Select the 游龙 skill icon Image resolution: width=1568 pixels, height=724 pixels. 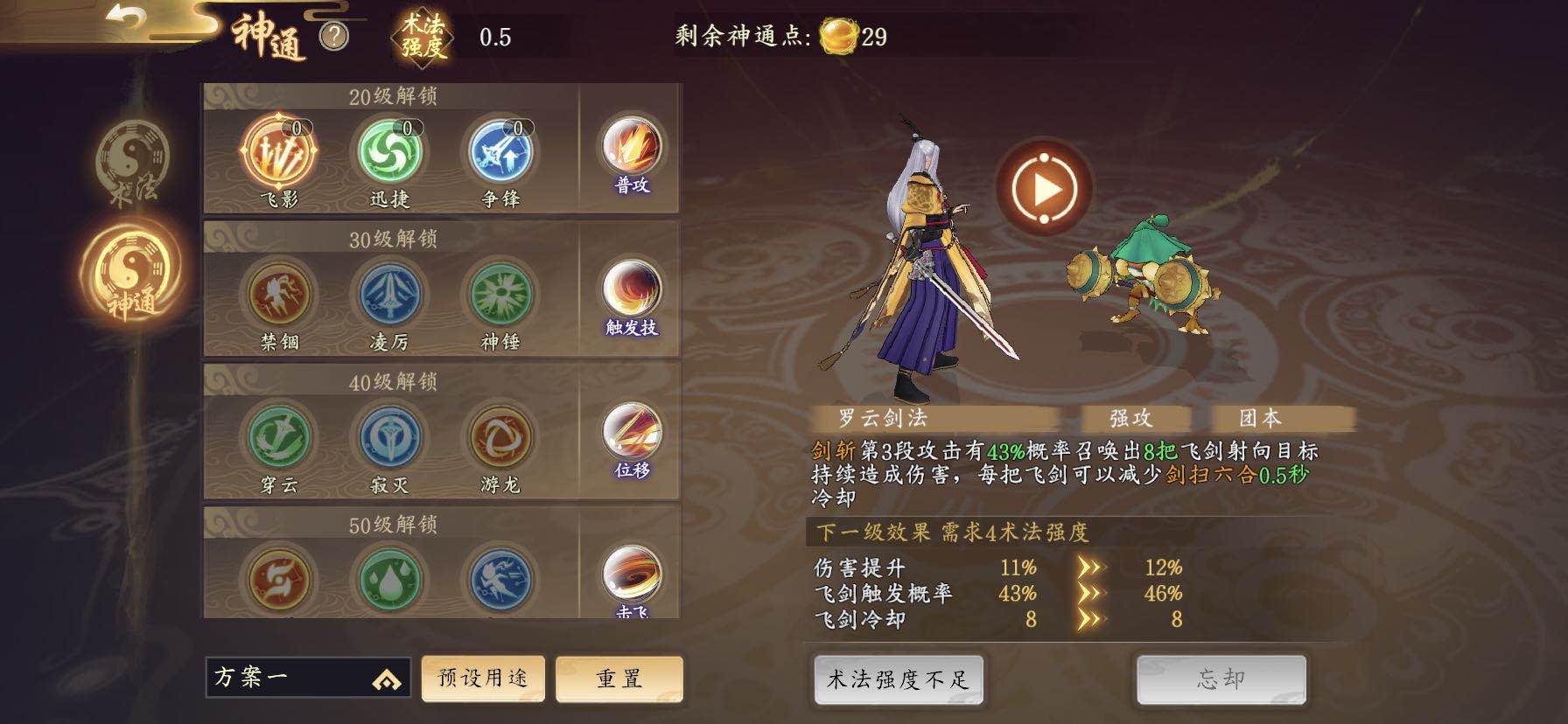[x=500, y=437]
